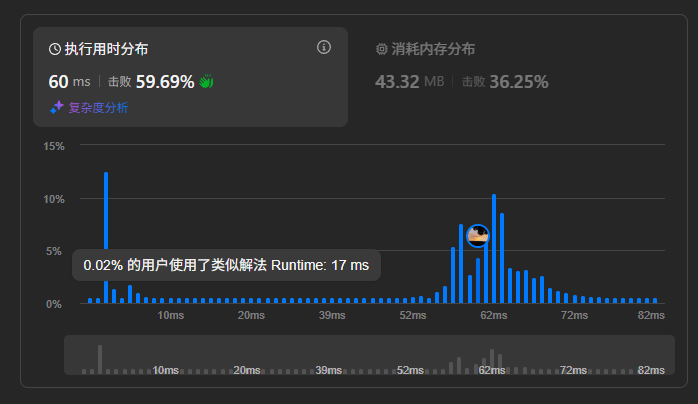Click the mini overview chart's tallest gray bar

[x=100, y=360]
